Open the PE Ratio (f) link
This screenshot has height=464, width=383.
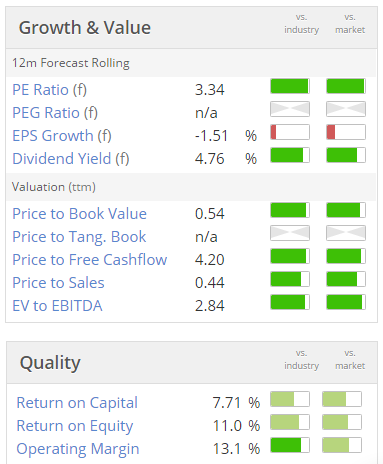[x=49, y=90]
